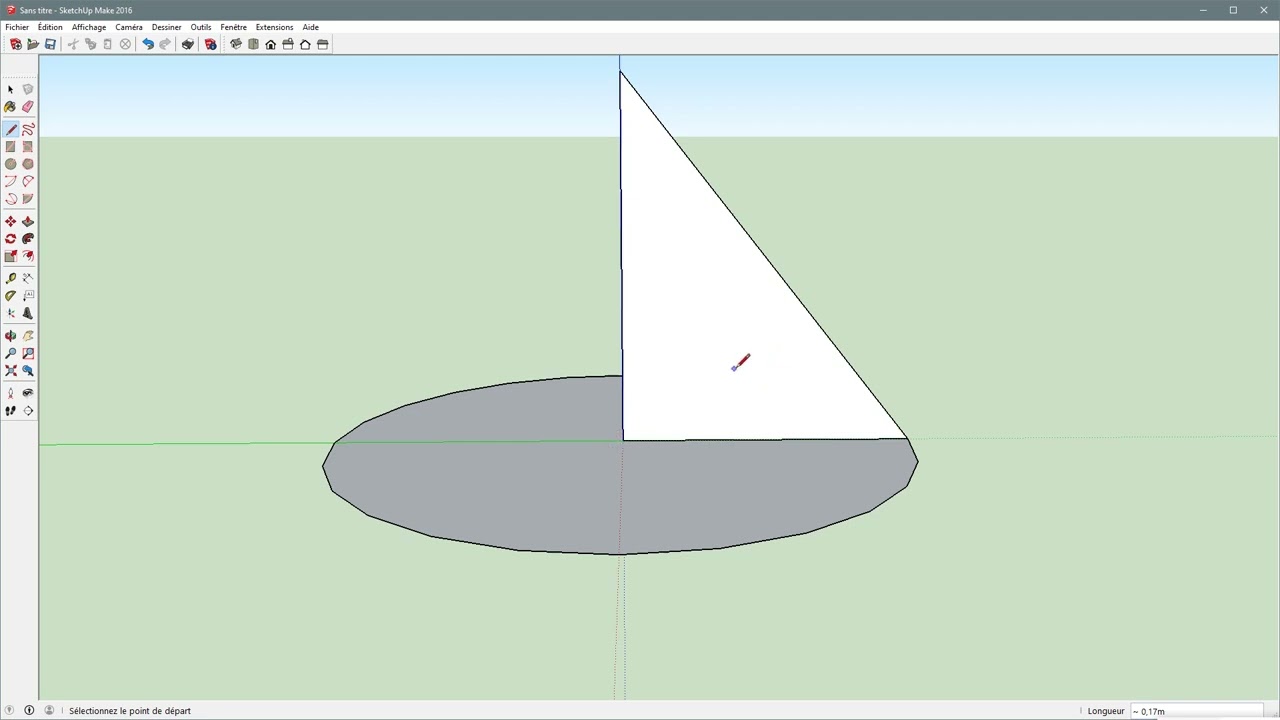Open the Aide menu

tap(311, 27)
